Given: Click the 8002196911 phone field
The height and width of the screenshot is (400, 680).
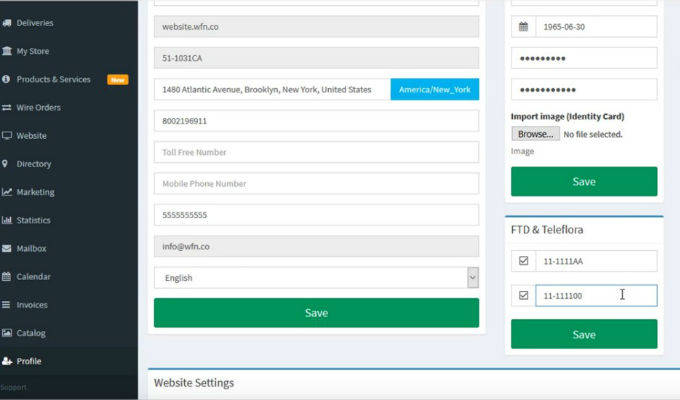Looking at the screenshot, I should coord(316,121).
